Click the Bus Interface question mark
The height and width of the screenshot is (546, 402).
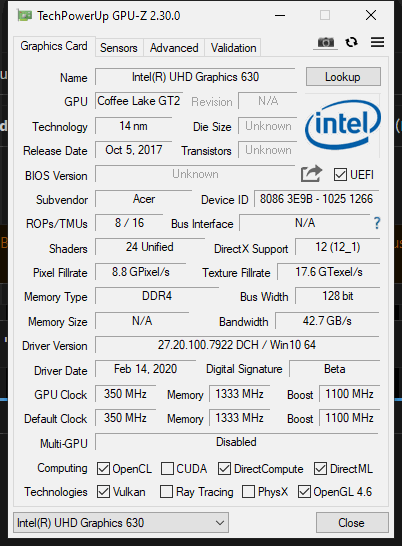tap(377, 223)
